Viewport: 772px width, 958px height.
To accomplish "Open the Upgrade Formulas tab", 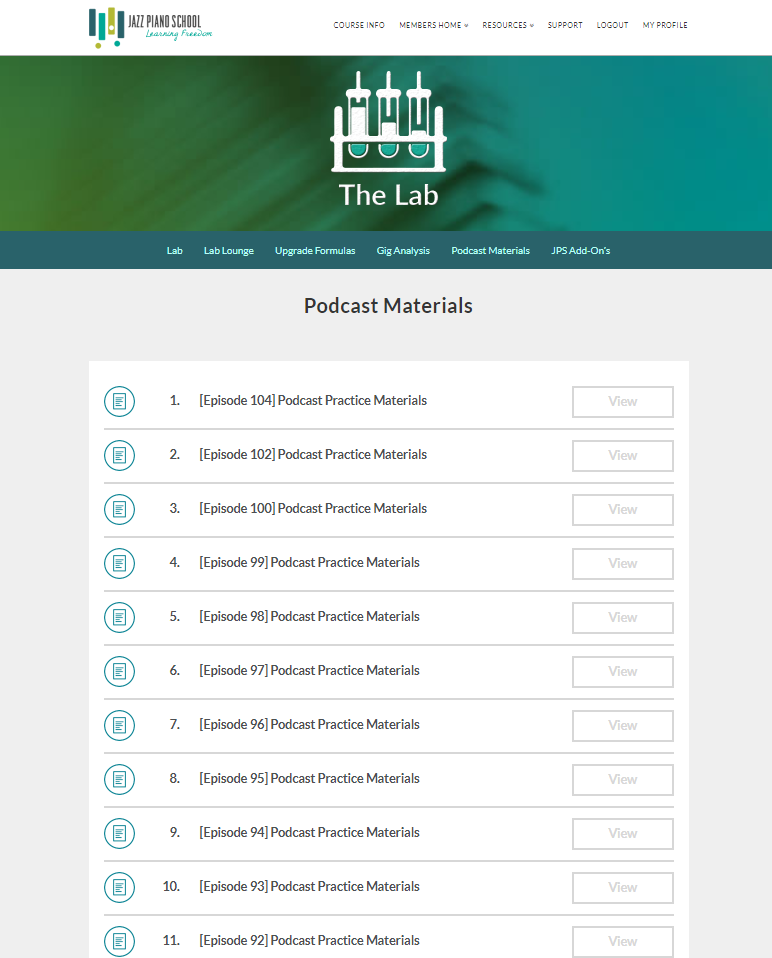I will pos(315,251).
